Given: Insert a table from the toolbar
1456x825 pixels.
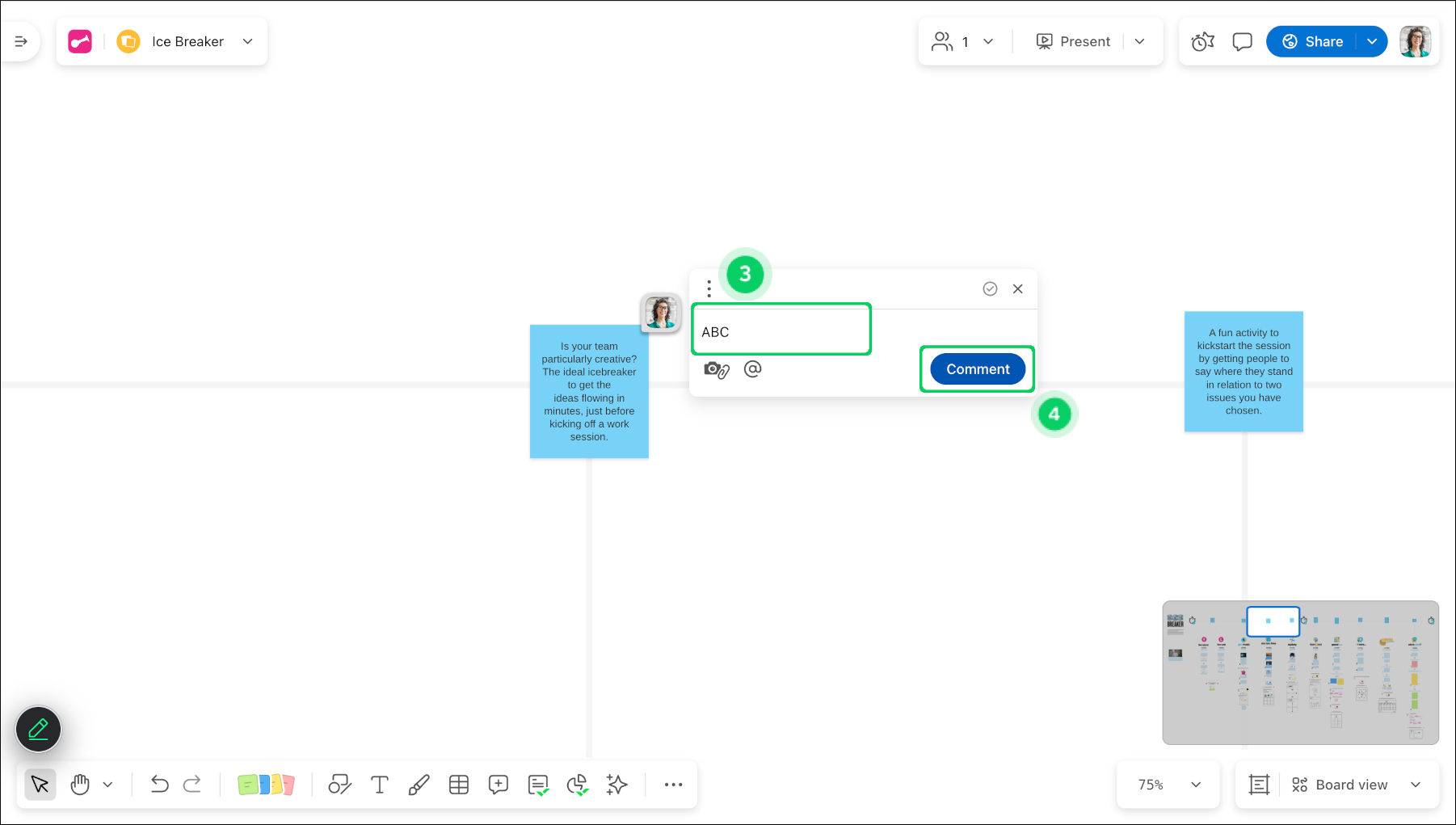Looking at the screenshot, I should tap(459, 785).
